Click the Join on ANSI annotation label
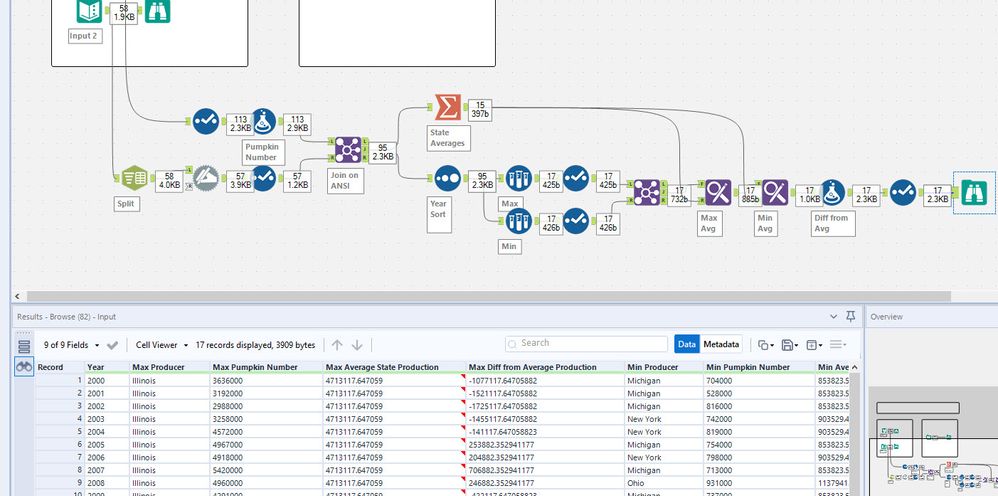998x496 pixels. coord(346,181)
